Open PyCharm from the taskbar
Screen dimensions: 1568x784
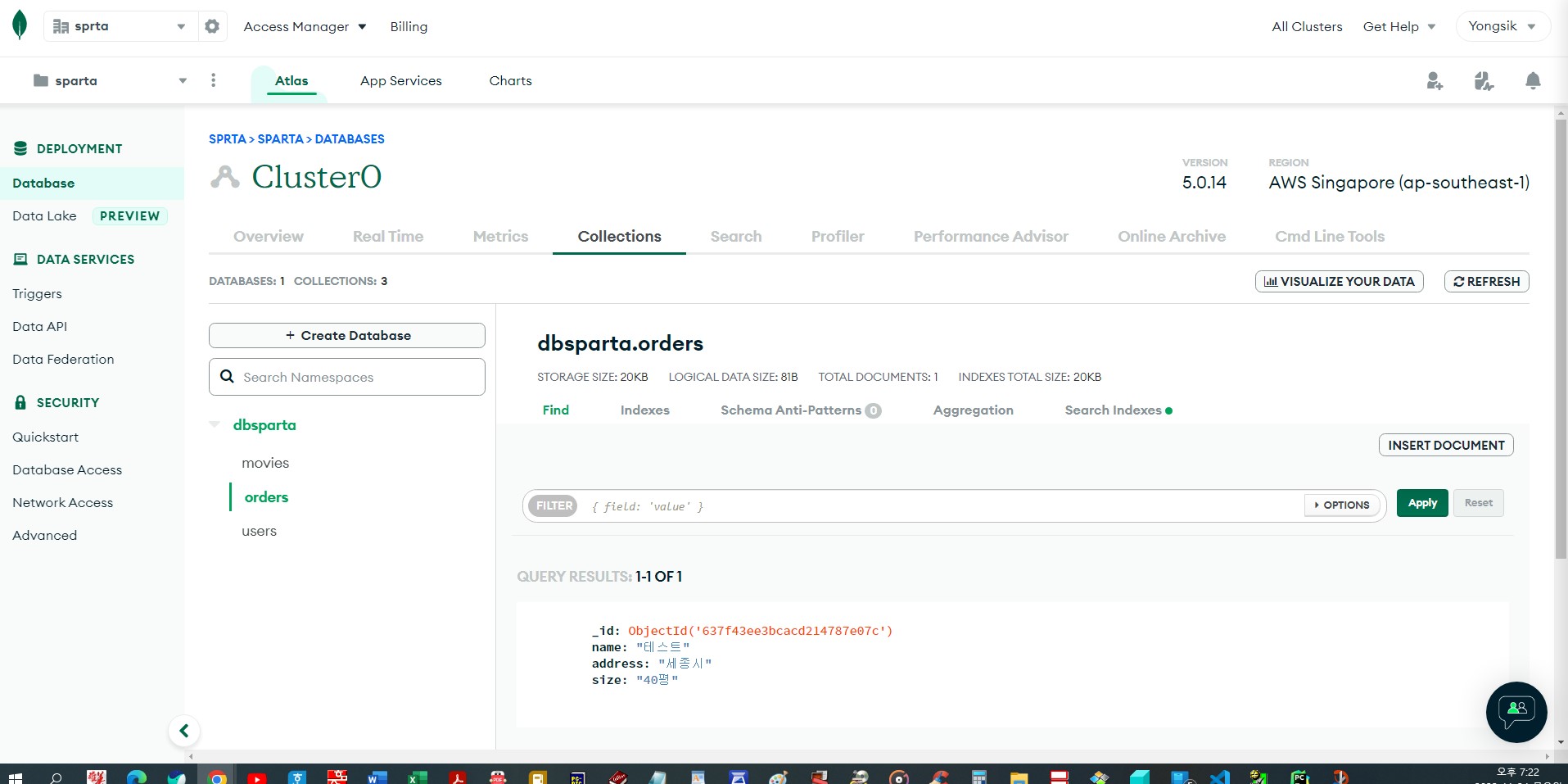pos(1299,777)
